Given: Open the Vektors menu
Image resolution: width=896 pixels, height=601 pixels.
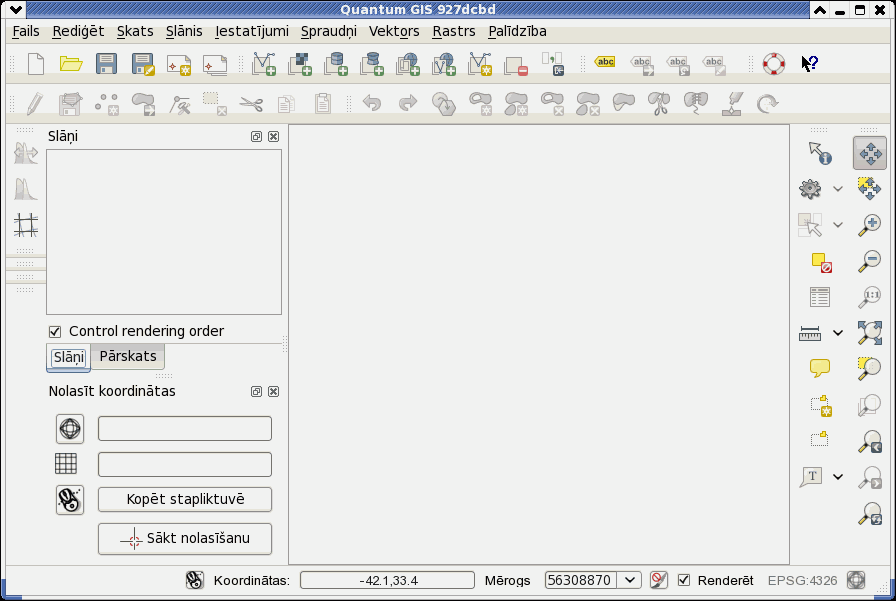Looking at the screenshot, I should pos(394,31).
